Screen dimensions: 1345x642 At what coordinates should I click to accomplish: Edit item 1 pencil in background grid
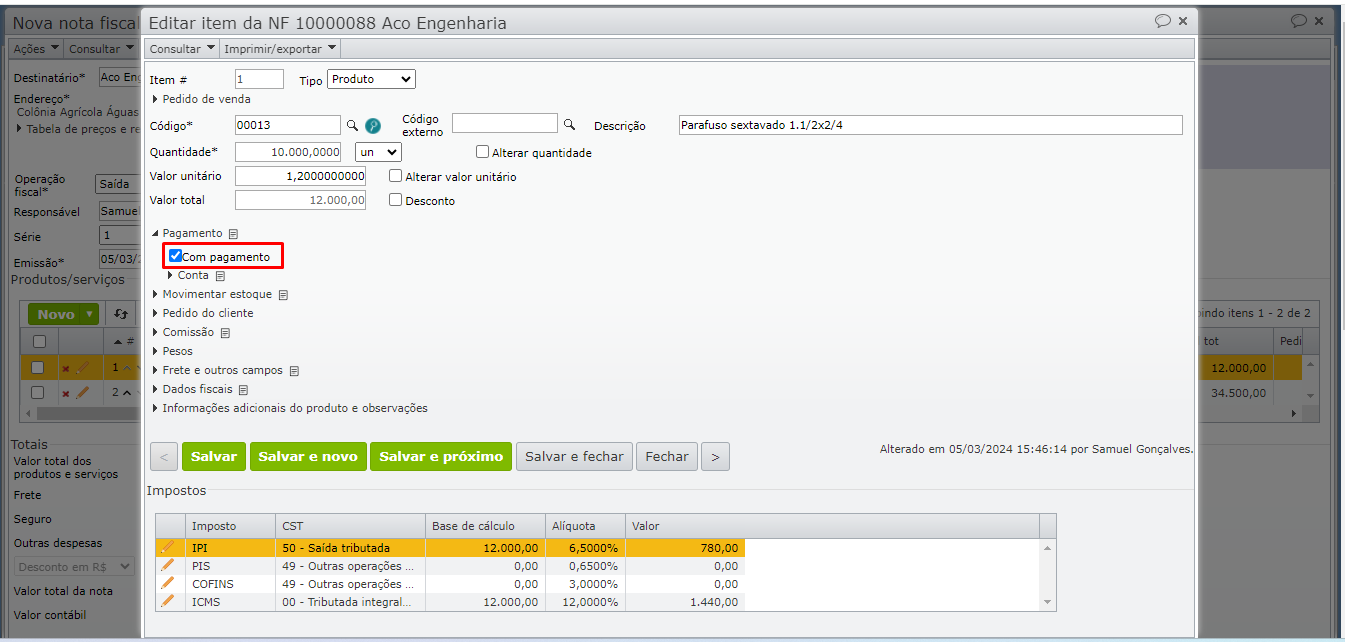[84, 367]
